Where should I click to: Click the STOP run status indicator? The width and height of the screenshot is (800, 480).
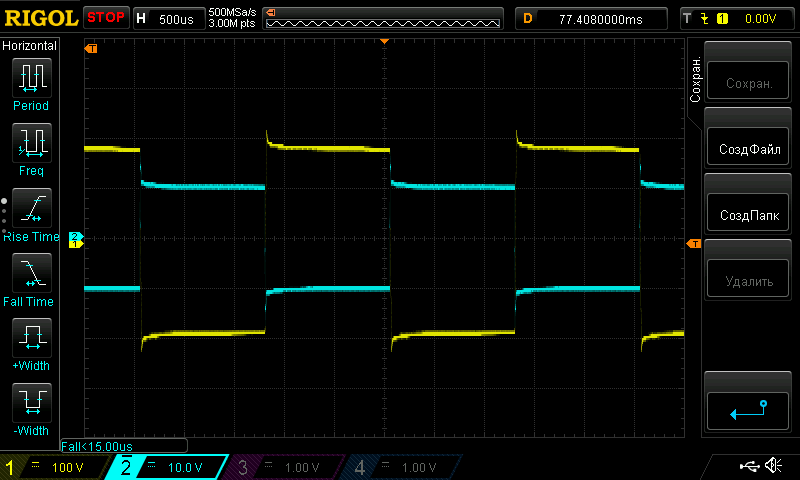coord(106,17)
